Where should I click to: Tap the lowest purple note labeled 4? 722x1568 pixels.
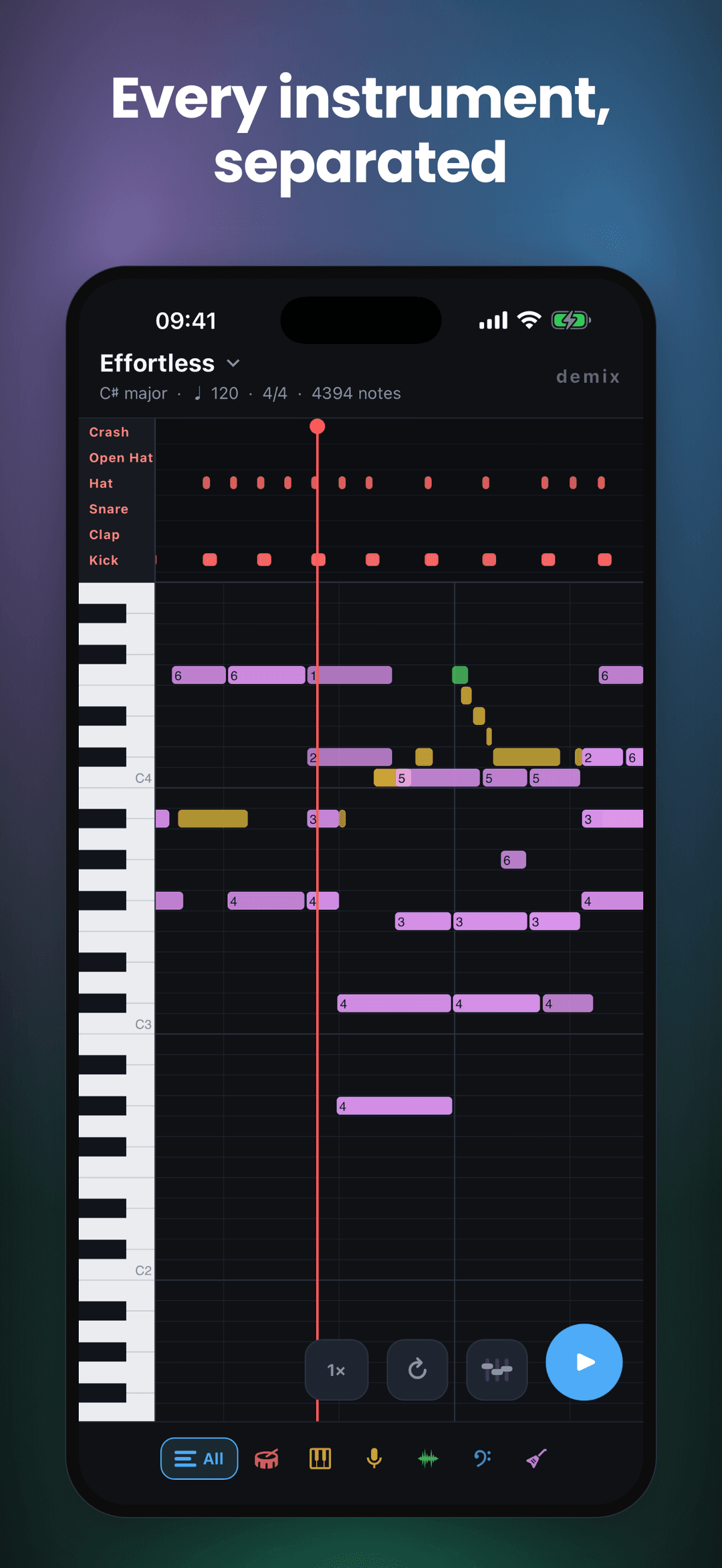point(394,1106)
